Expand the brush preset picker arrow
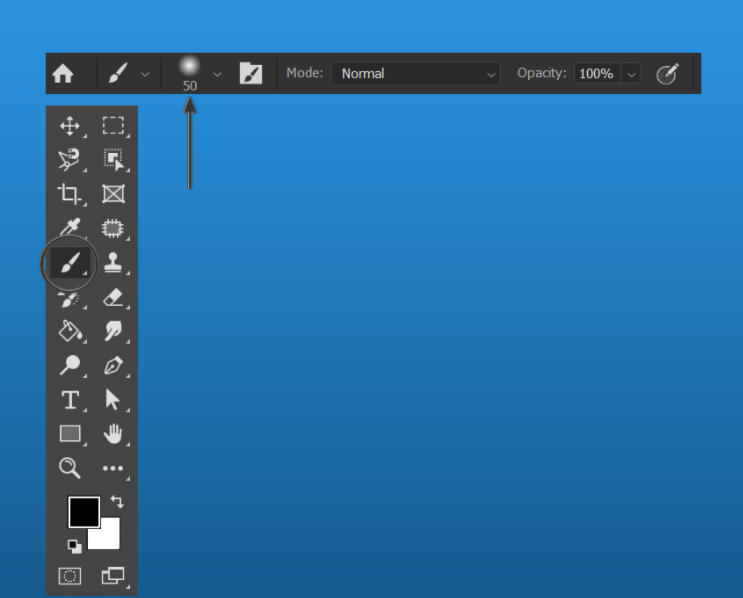This screenshot has width=743, height=598. (x=217, y=74)
